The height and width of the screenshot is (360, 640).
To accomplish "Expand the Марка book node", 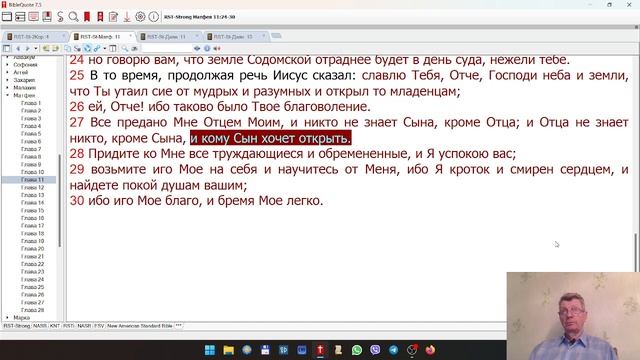I will 7,317.
